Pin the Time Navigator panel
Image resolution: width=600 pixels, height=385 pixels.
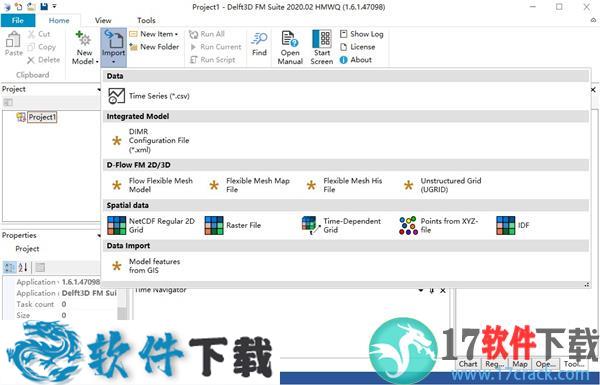click(x=432, y=290)
